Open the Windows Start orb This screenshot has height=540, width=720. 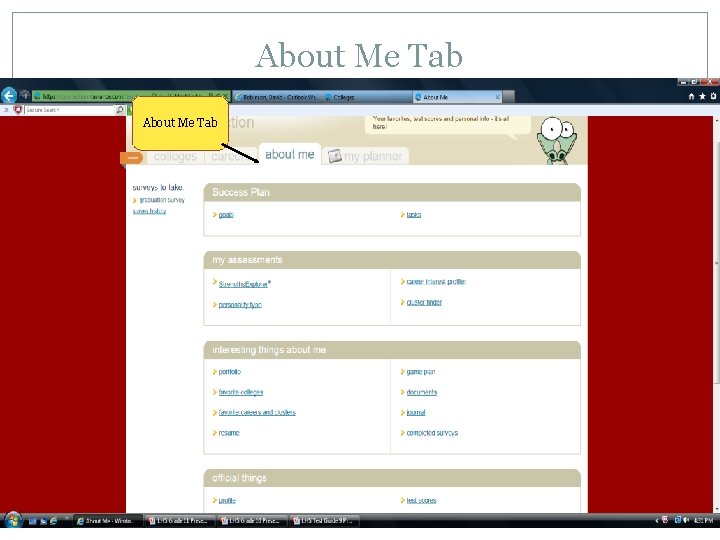[x=13, y=521]
